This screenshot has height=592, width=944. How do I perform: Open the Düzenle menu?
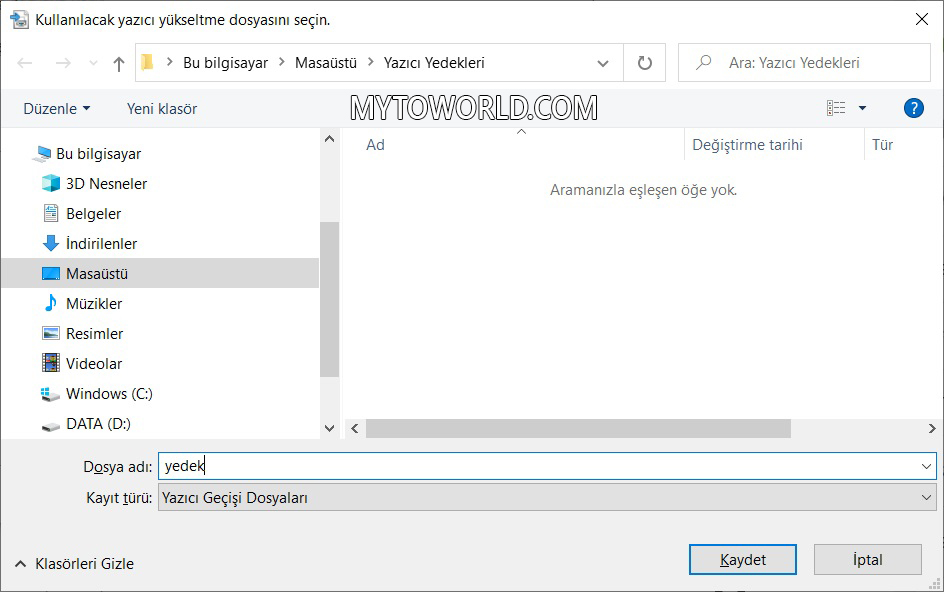54,107
